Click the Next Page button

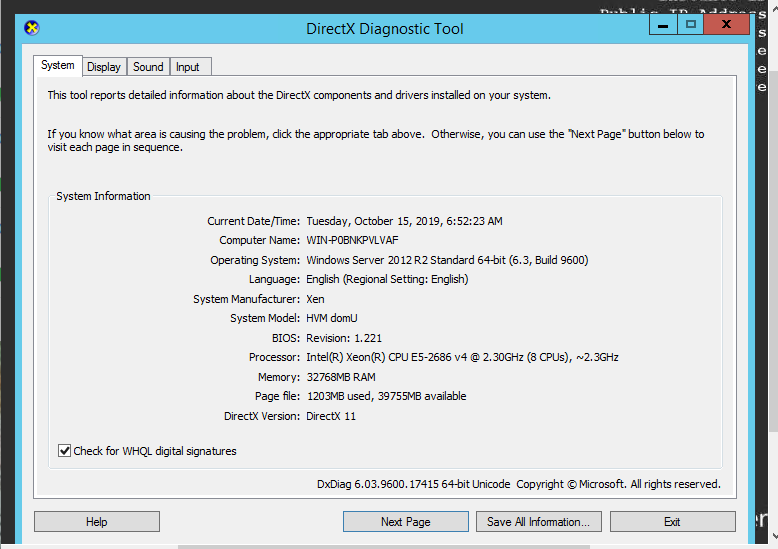click(x=405, y=522)
